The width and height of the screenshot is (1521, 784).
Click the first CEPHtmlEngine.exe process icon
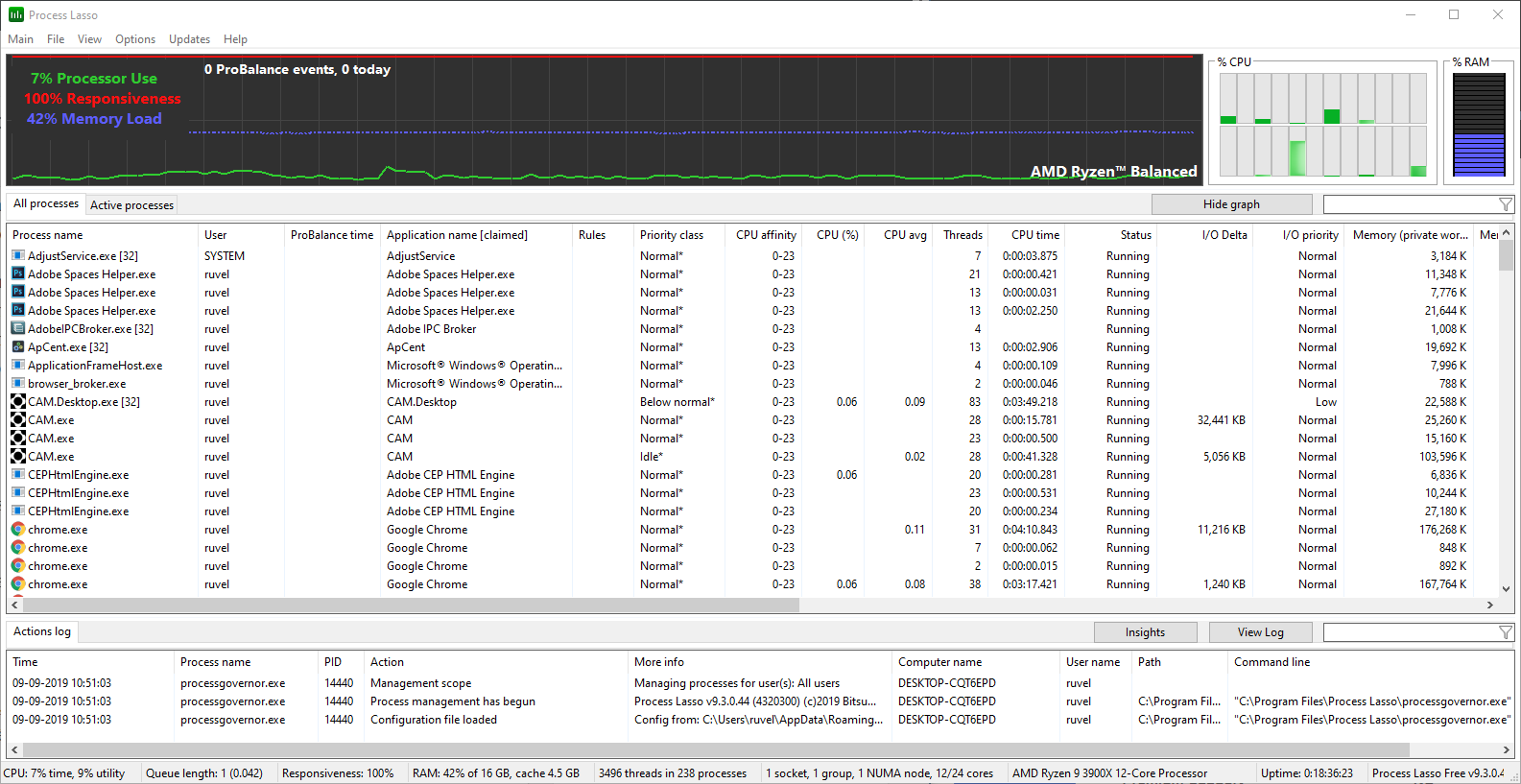pos(18,475)
